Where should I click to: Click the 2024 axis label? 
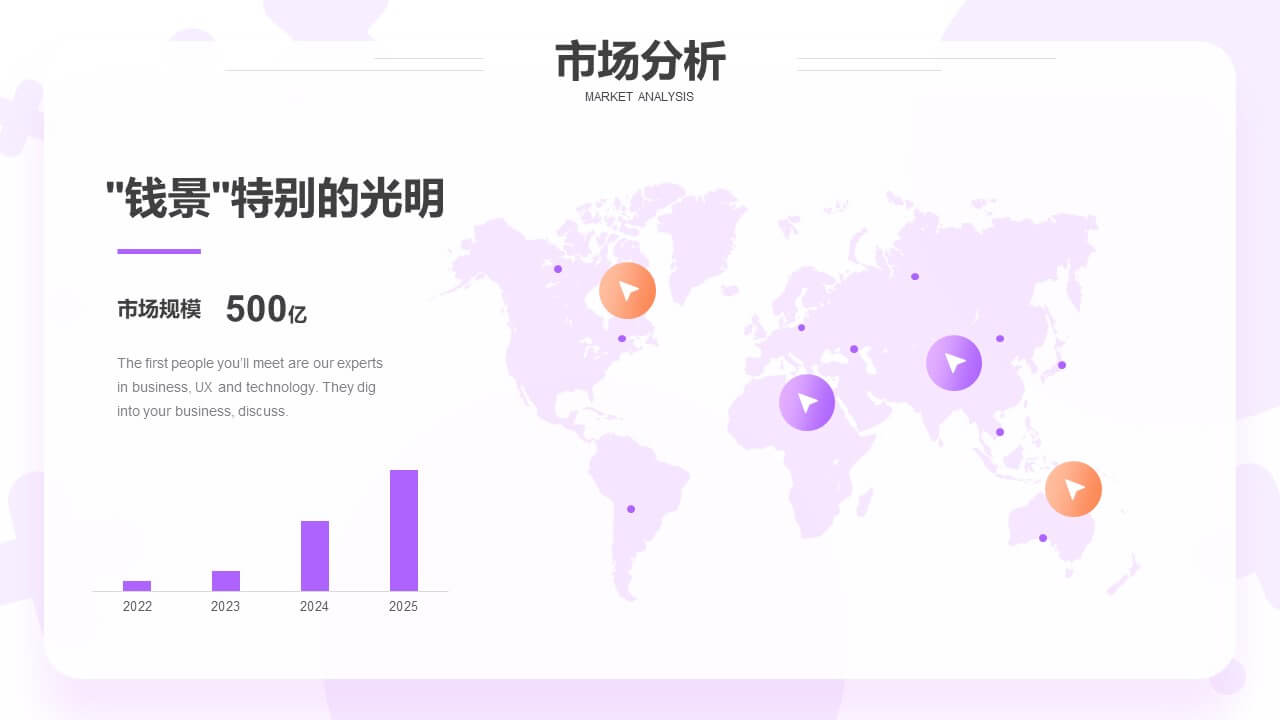(315, 607)
